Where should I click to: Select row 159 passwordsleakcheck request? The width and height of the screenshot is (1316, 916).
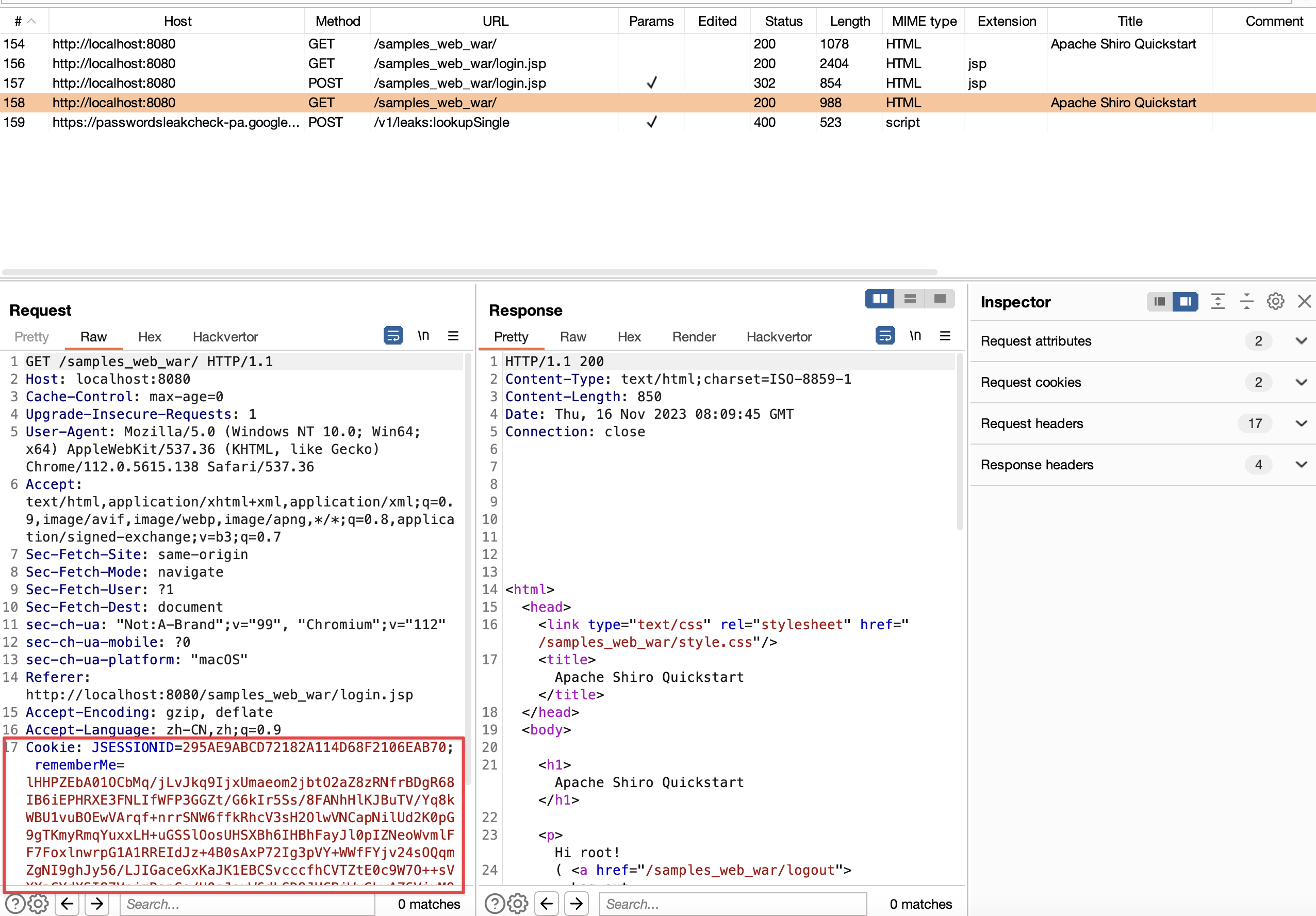[658, 122]
